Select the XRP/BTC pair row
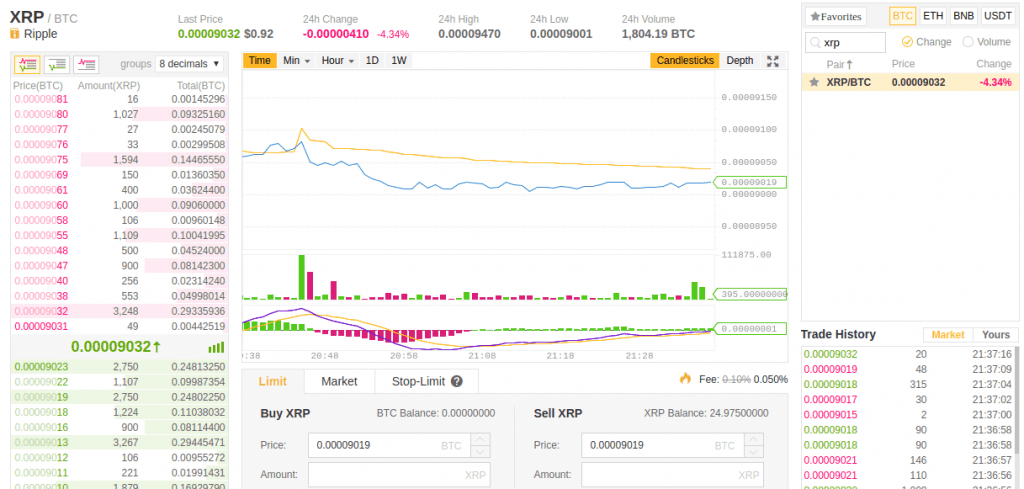1024x489 pixels. [x=910, y=82]
